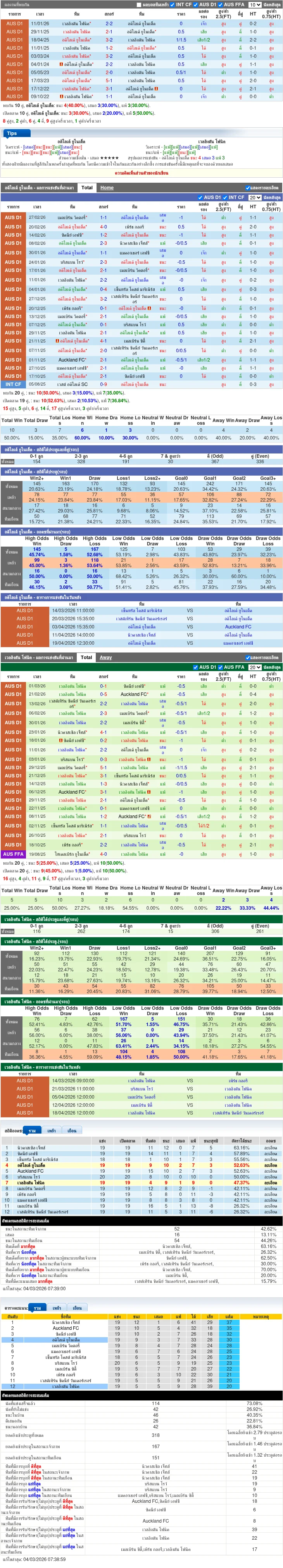This screenshot has height=1568, width=283.
Task: Open Auckland FC link in odds standings row 5
Action: point(30,1170)
